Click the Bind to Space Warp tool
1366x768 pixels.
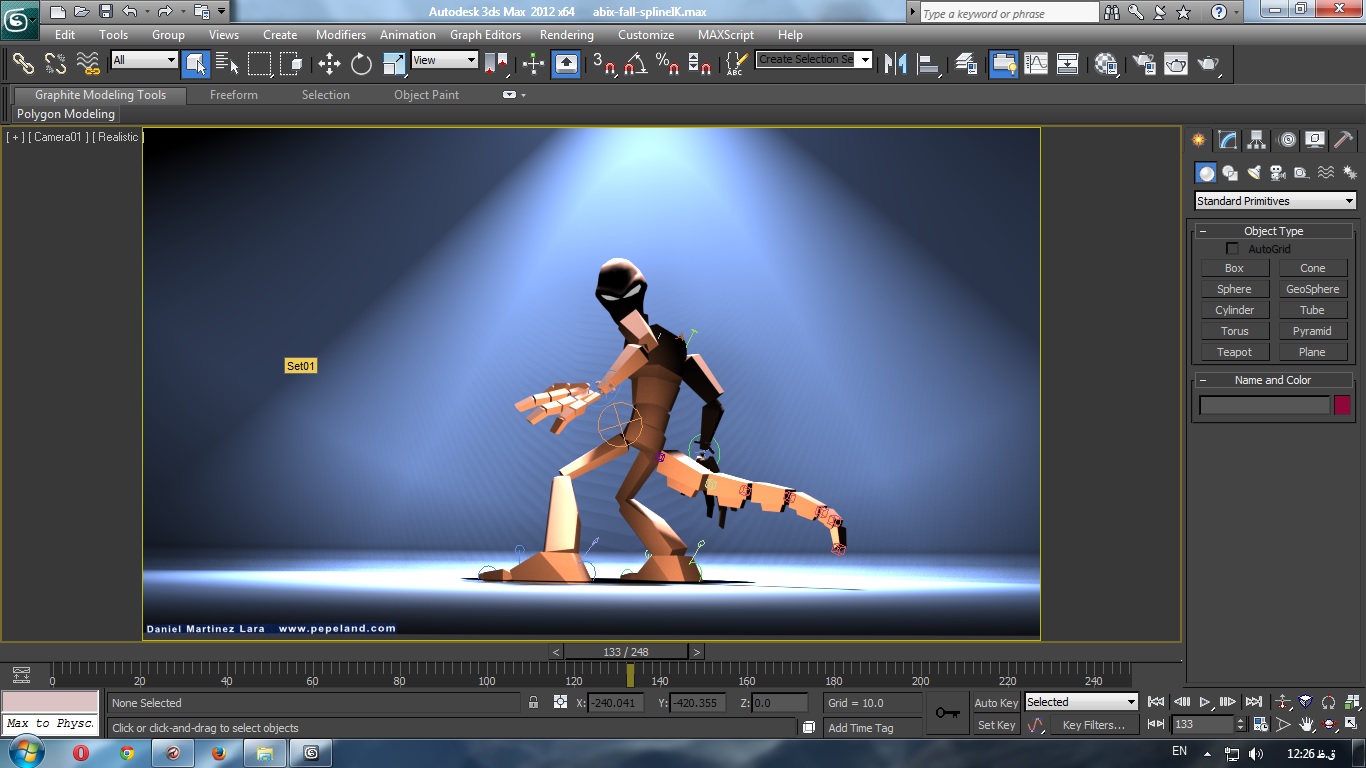(89, 64)
